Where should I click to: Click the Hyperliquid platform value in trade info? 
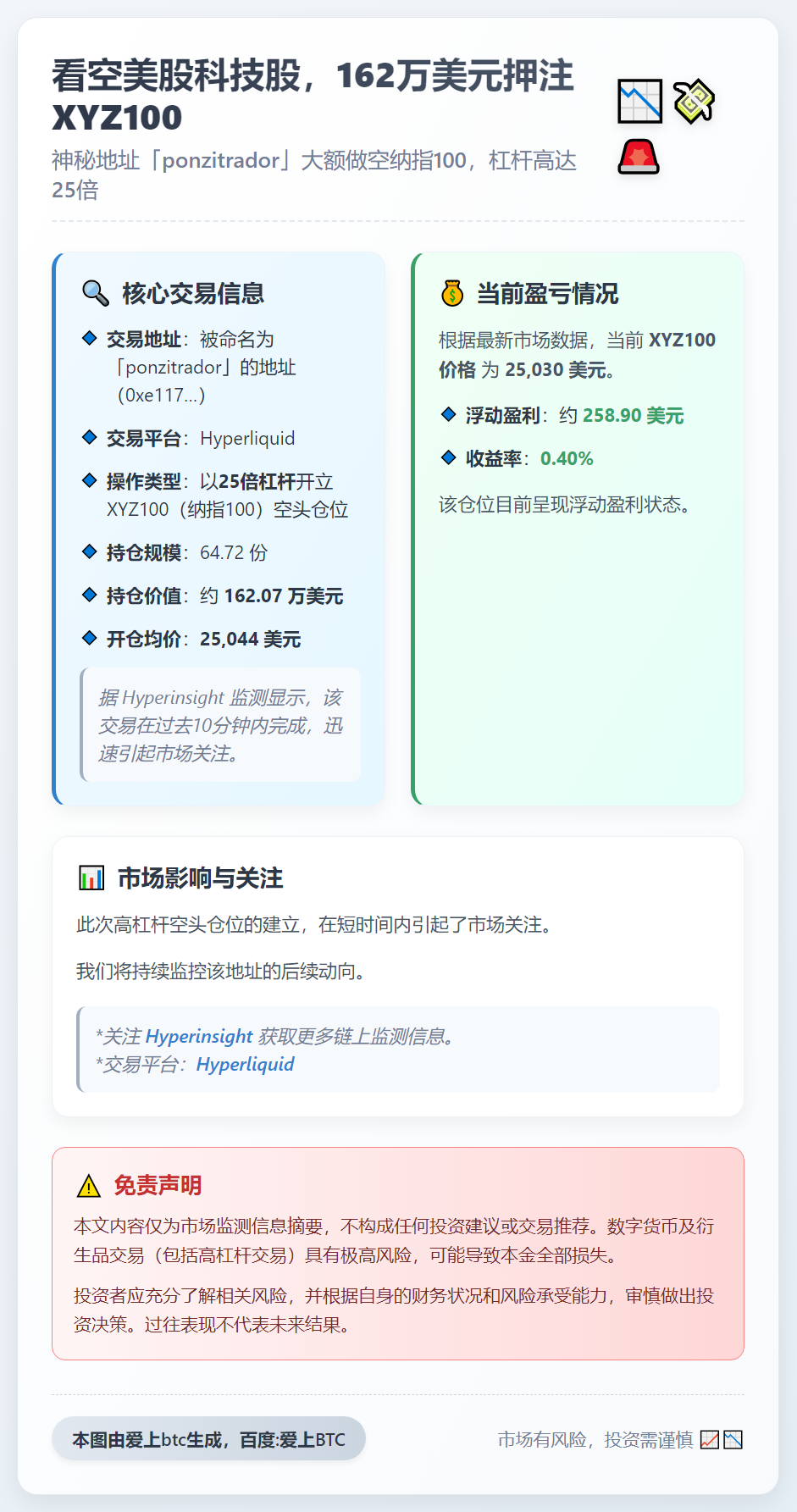[247, 438]
